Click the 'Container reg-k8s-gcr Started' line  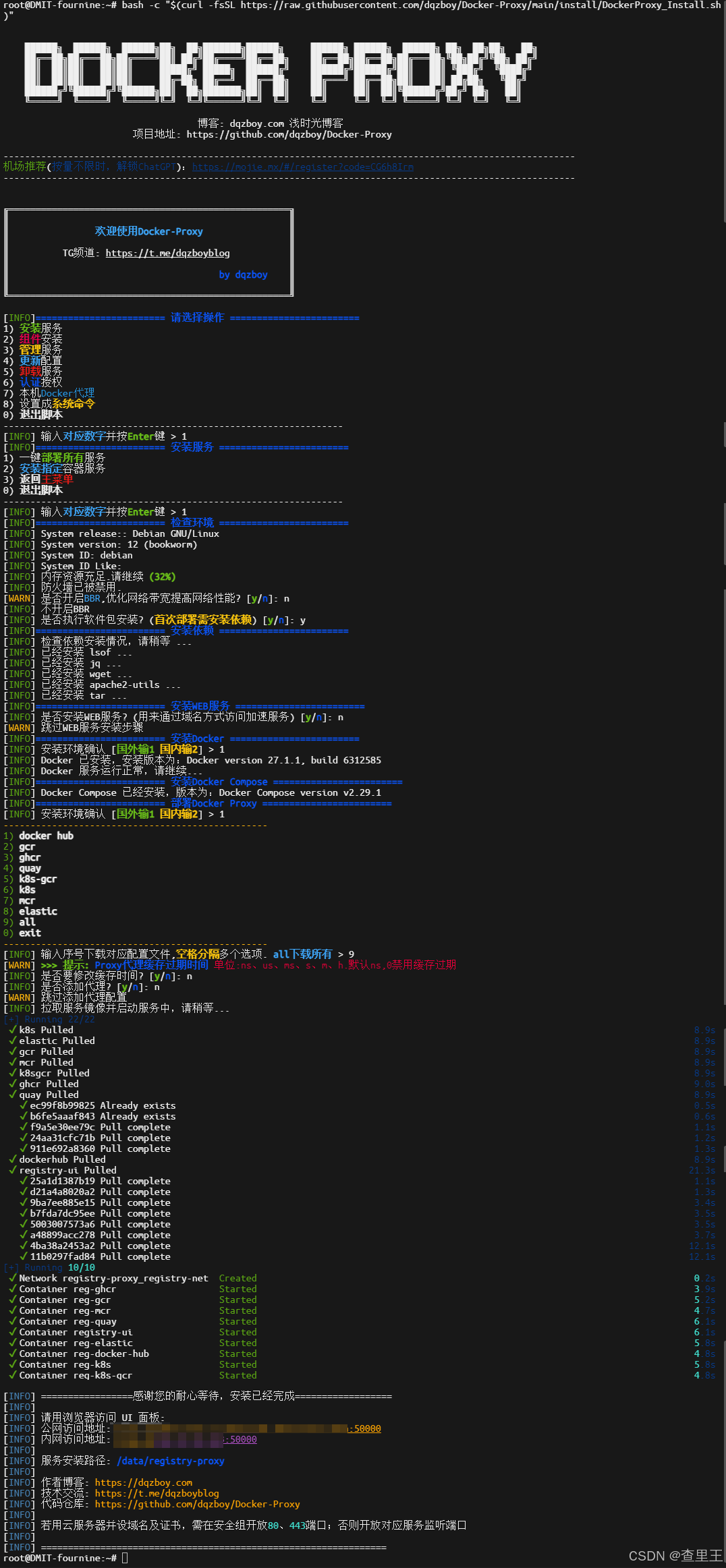coord(132,1375)
